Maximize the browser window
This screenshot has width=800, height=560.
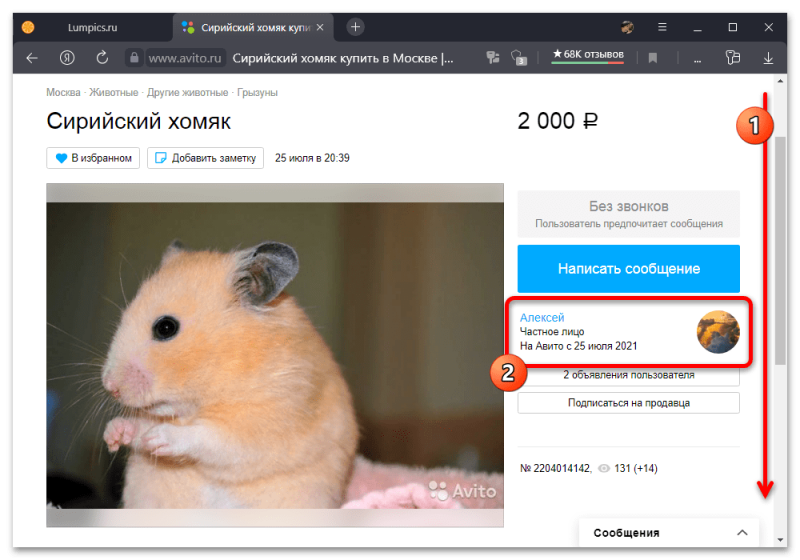coord(733,27)
